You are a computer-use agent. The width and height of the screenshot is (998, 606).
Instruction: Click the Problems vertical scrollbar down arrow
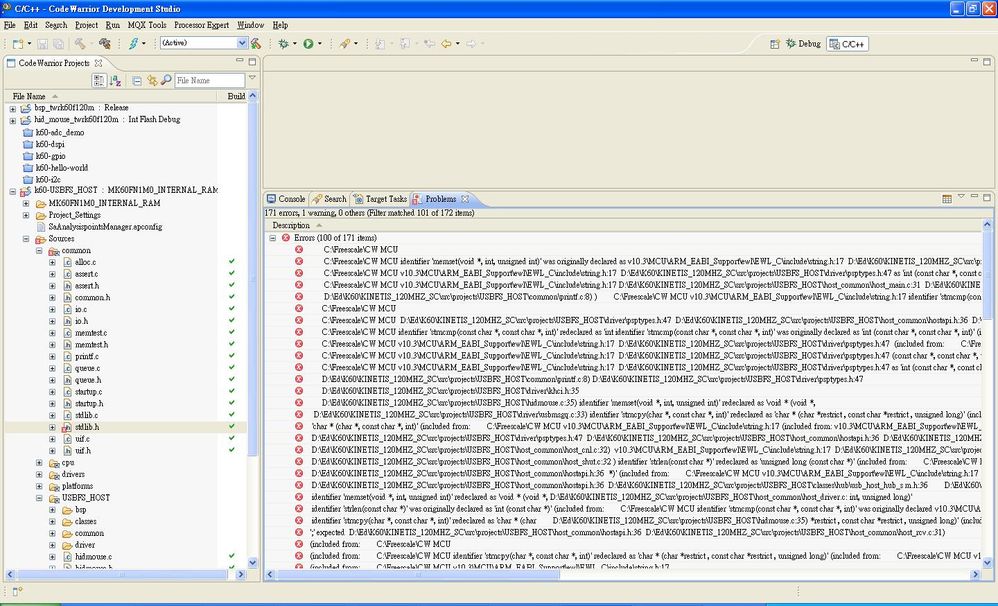[987, 563]
